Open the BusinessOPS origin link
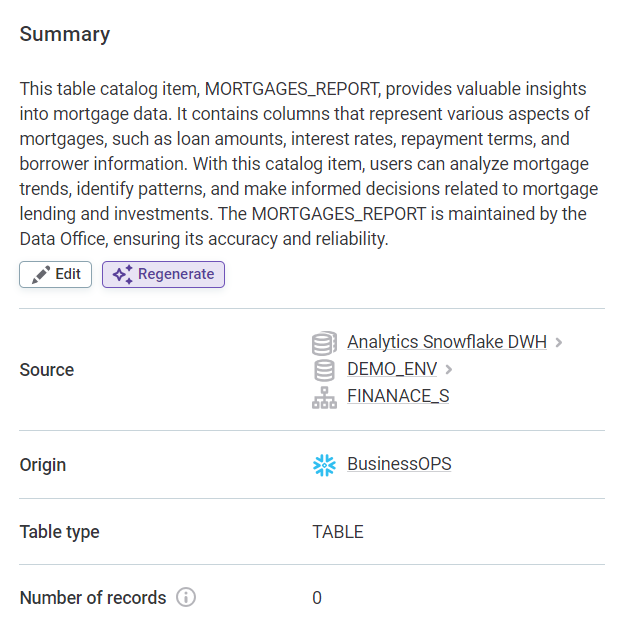Viewport: 629px width, 644px height. click(x=399, y=464)
